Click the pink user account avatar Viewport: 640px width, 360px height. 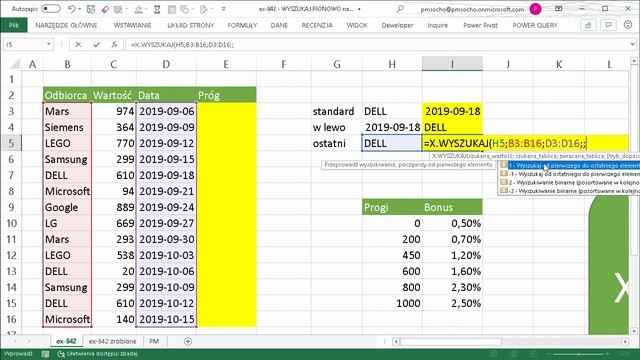pyautogui.click(x=535, y=9)
